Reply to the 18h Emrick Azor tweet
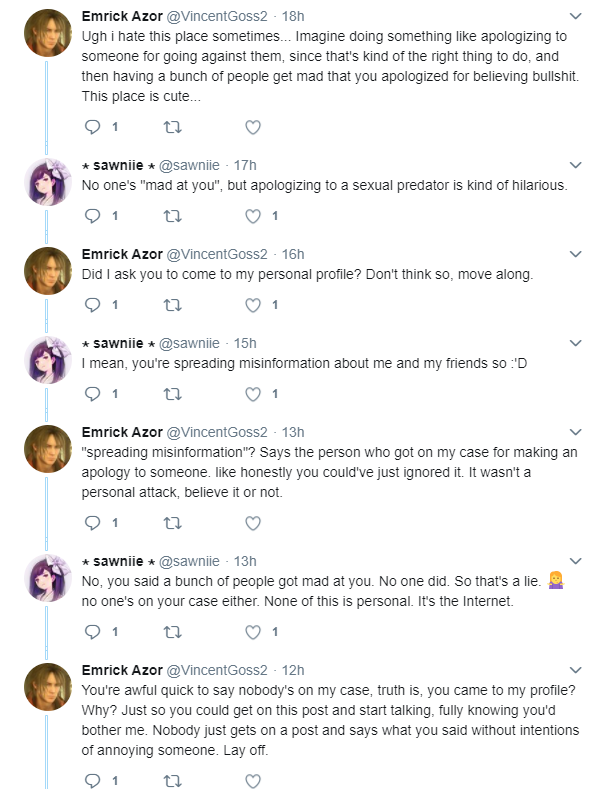602x789 pixels. [x=93, y=127]
